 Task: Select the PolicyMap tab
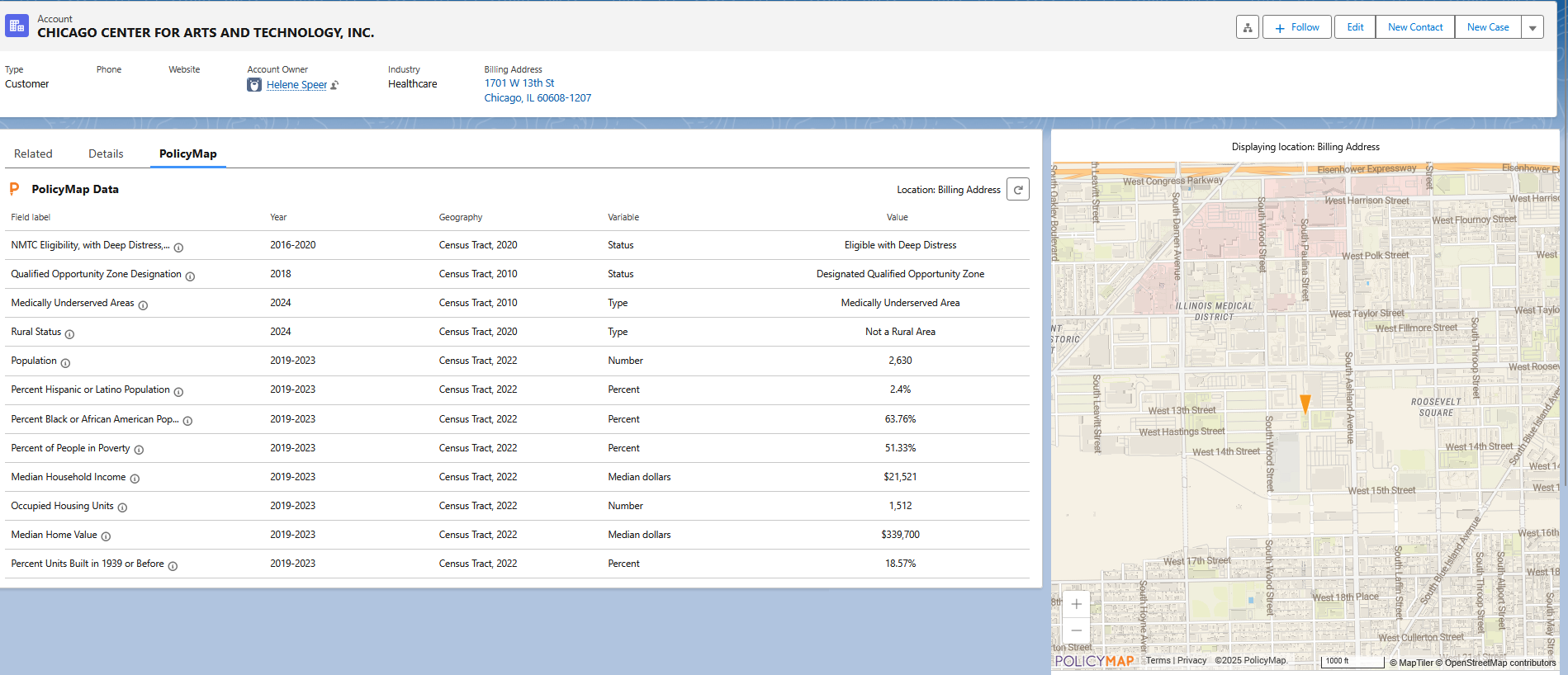[x=187, y=153]
